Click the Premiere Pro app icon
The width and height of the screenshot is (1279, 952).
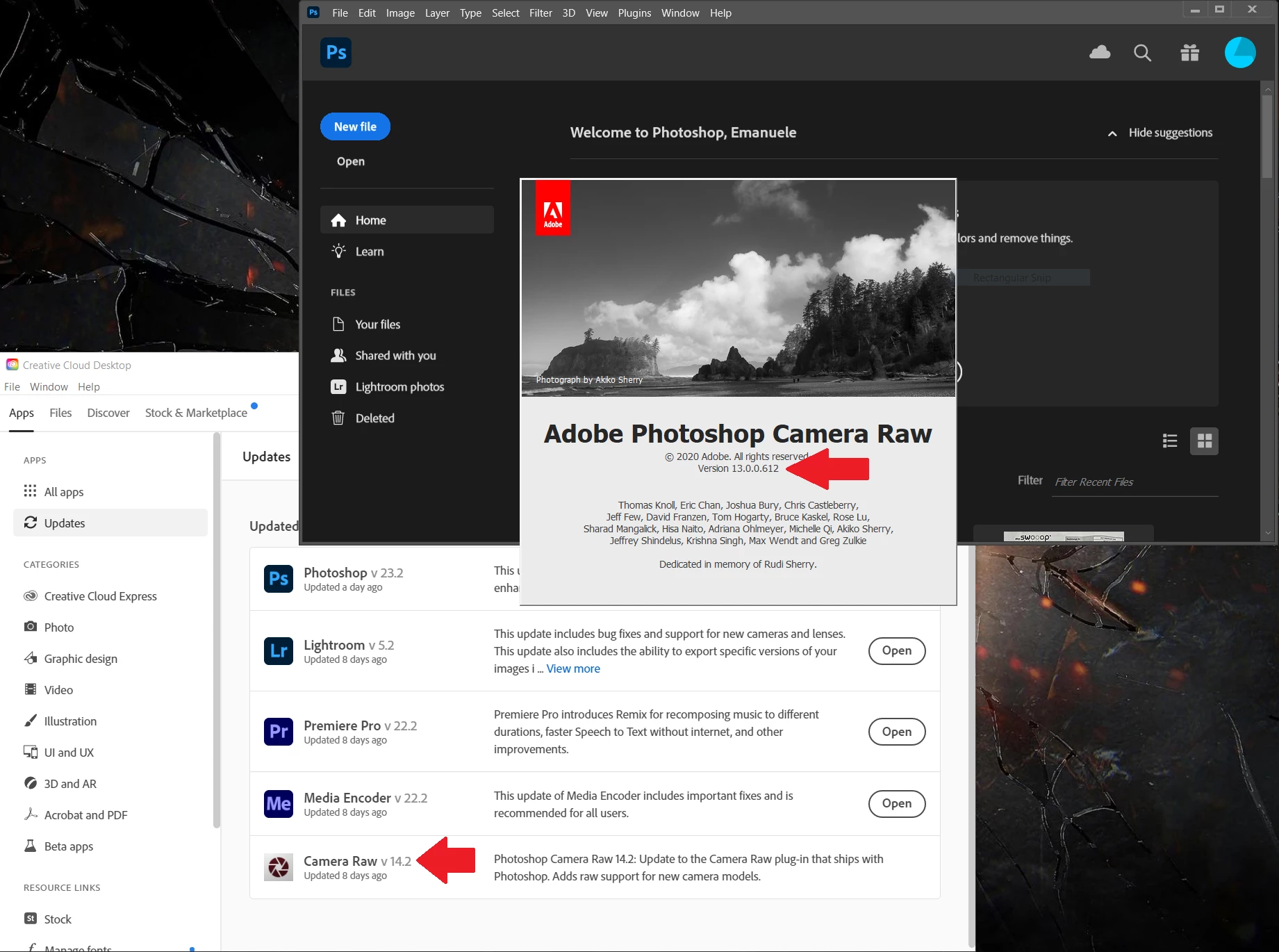(x=279, y=732)
